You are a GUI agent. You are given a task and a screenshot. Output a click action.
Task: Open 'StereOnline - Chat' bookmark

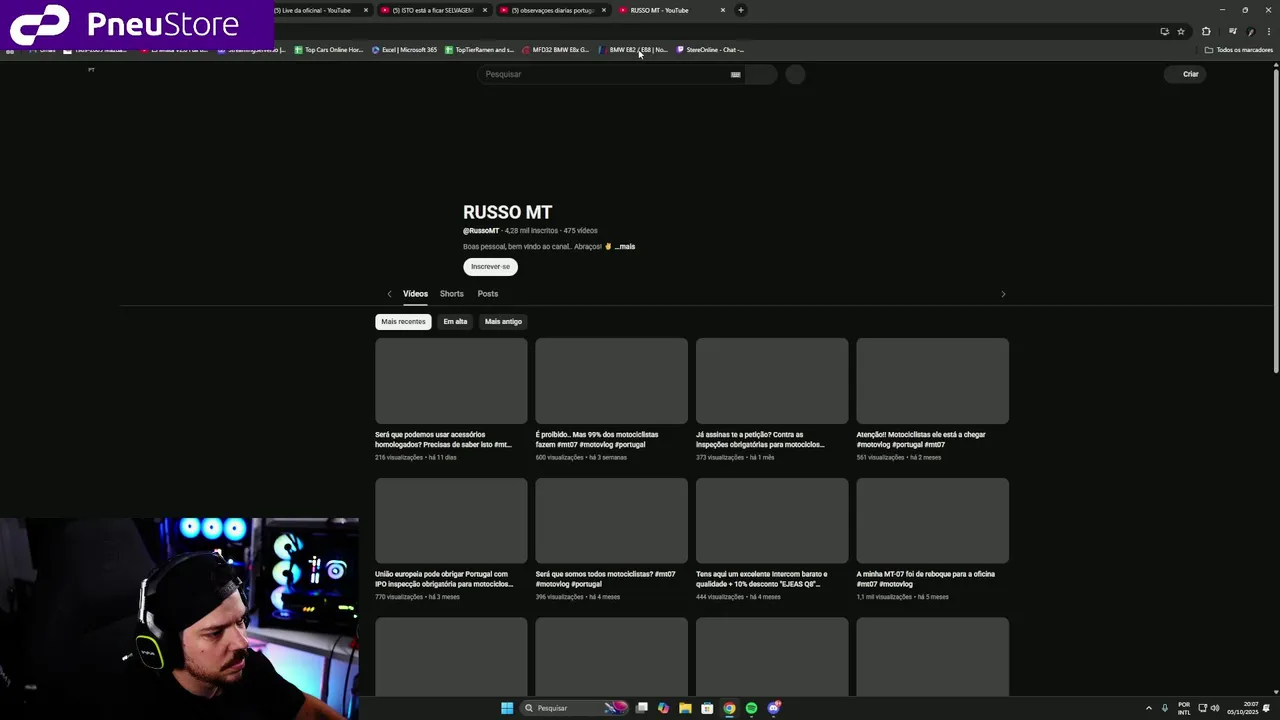[x=710, y=50]
